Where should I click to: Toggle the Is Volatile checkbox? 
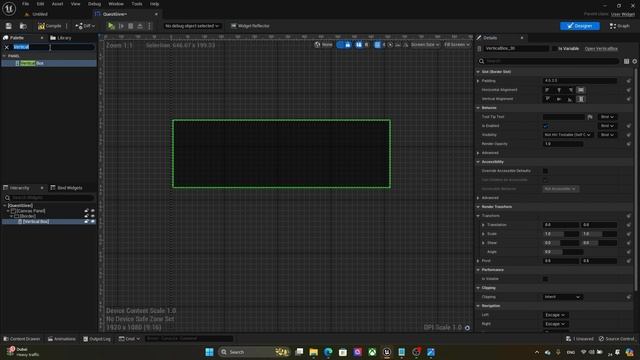tap(546, 279)
